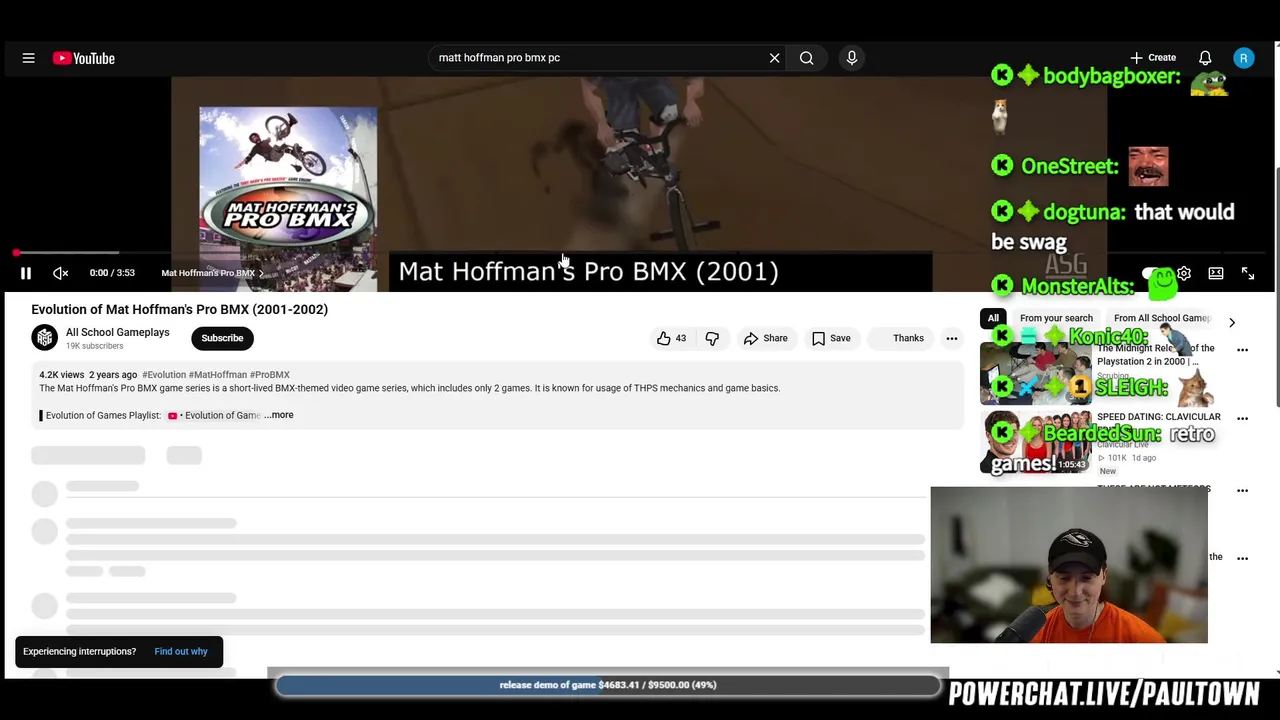Enter fullscreen with the expand arrows icon
1280x720 pixels.
click(x=1248, y=273)
